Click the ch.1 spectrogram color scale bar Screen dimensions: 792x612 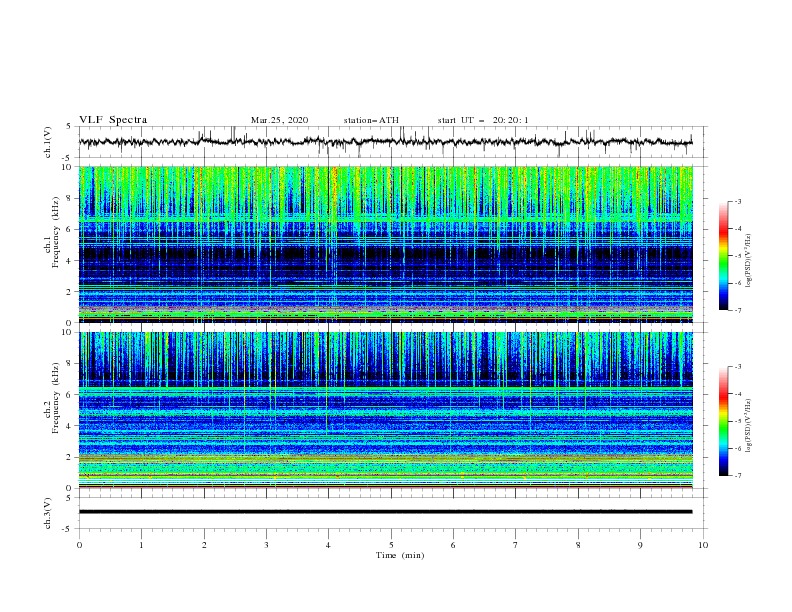(x=723, y=255)
